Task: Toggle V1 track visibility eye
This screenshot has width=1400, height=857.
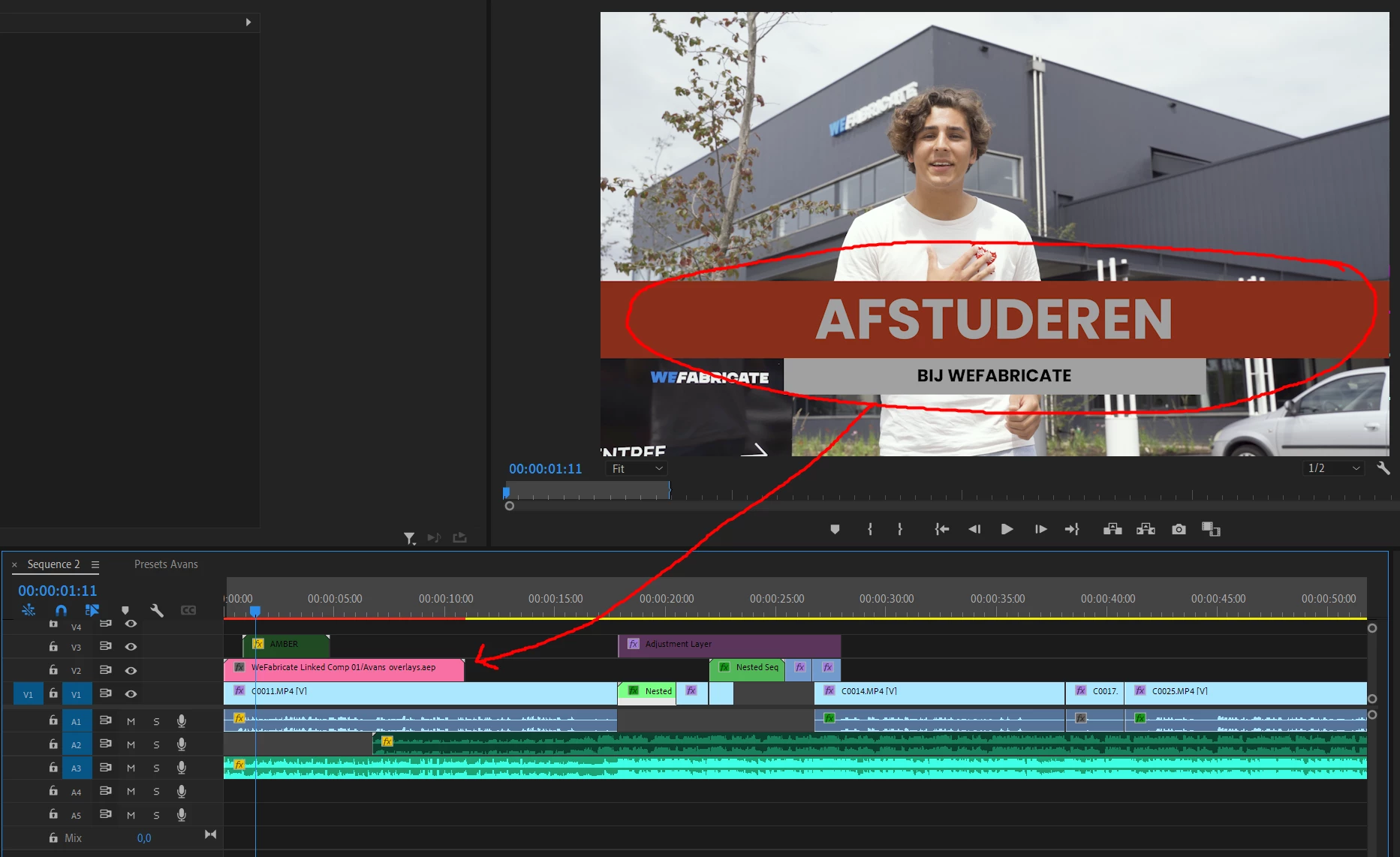Action: [131, 693]
